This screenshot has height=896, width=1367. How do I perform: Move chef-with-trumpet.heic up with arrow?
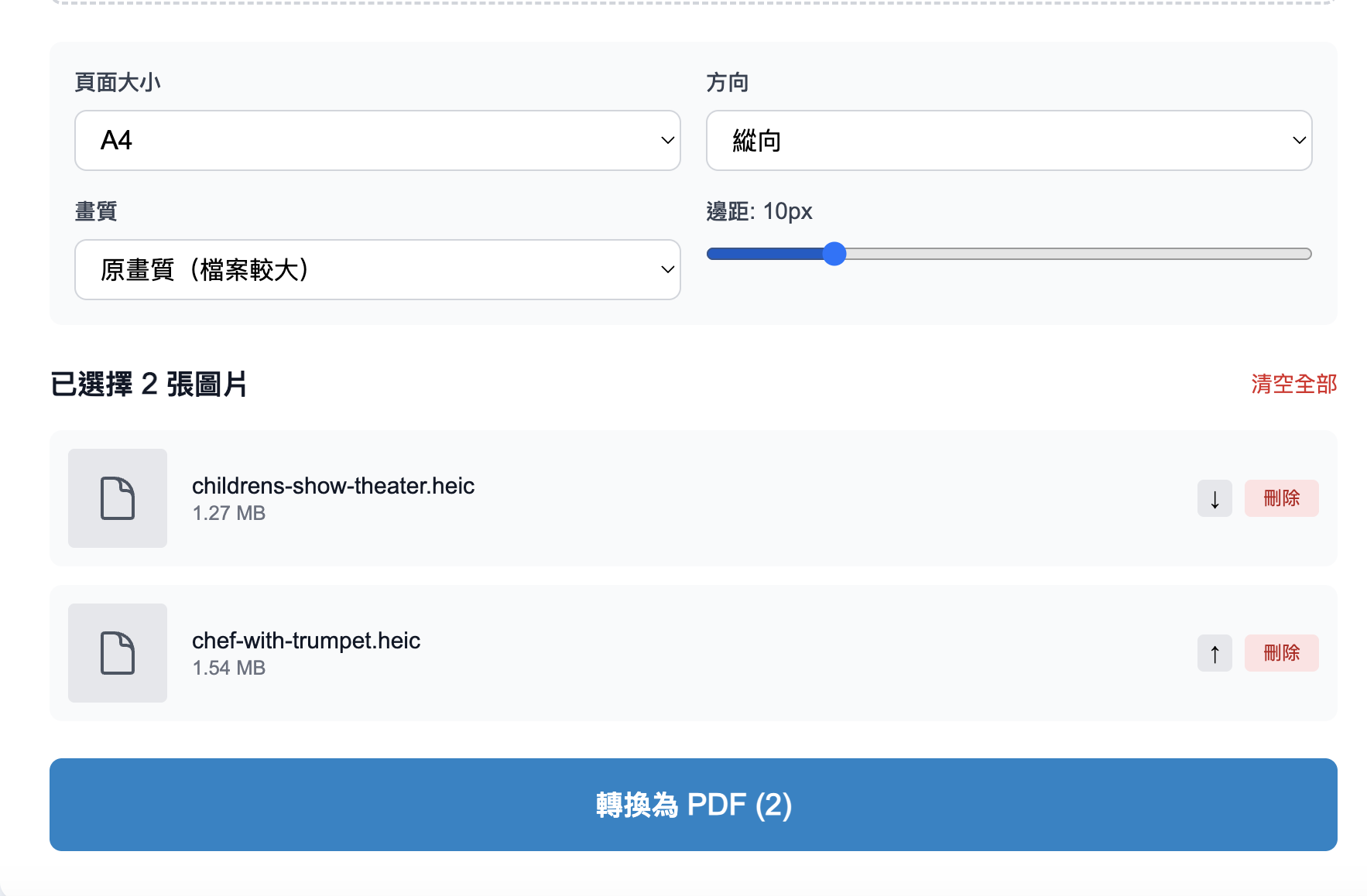click(1214, 653)
